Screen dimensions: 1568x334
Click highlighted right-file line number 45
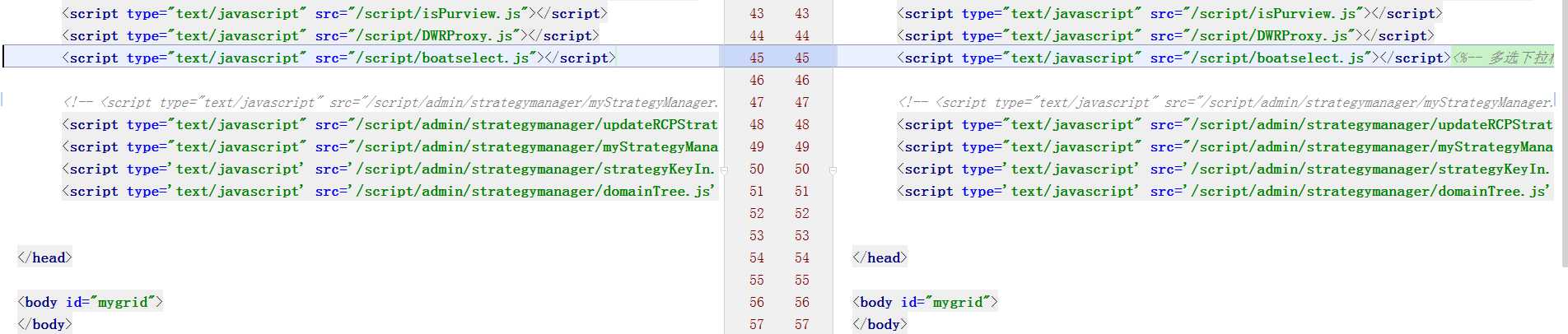802,58
